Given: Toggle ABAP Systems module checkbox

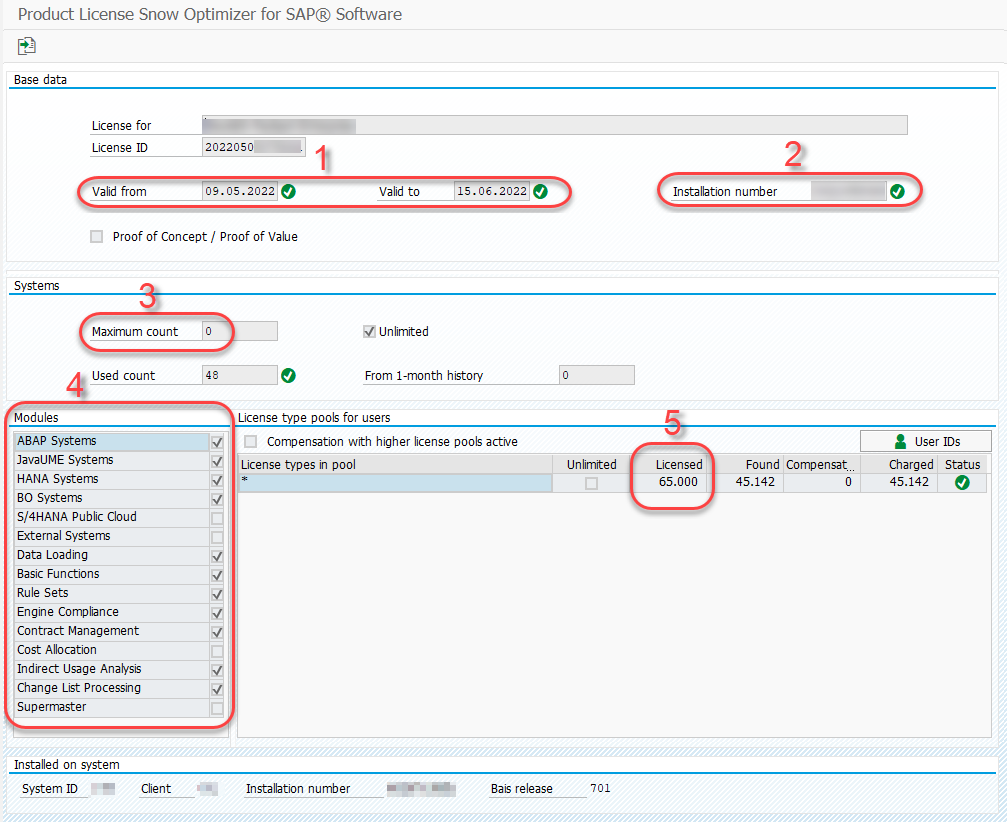Looking at the screenshot, I should 217,442.
